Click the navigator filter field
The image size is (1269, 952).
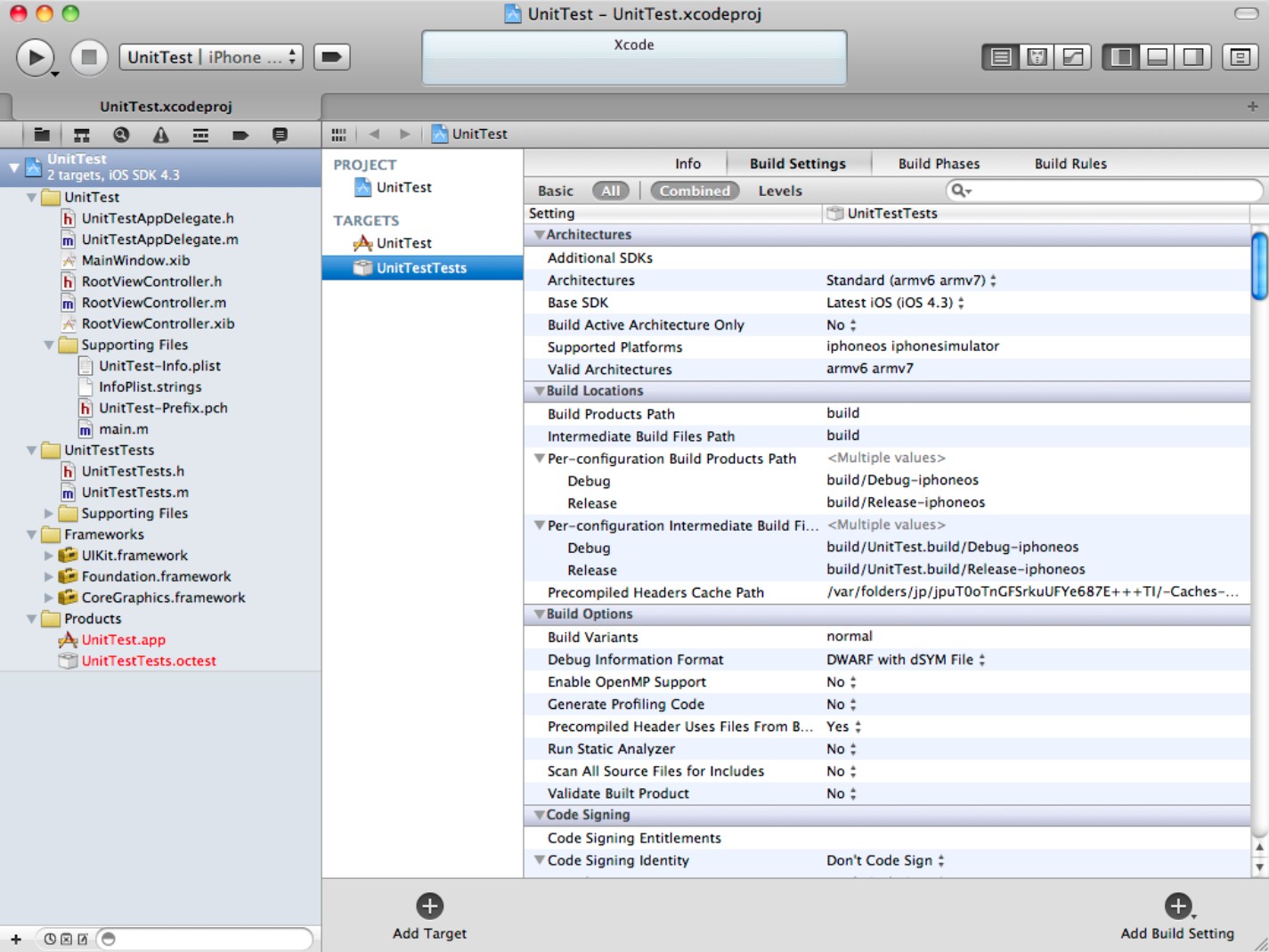pos(205,939)
